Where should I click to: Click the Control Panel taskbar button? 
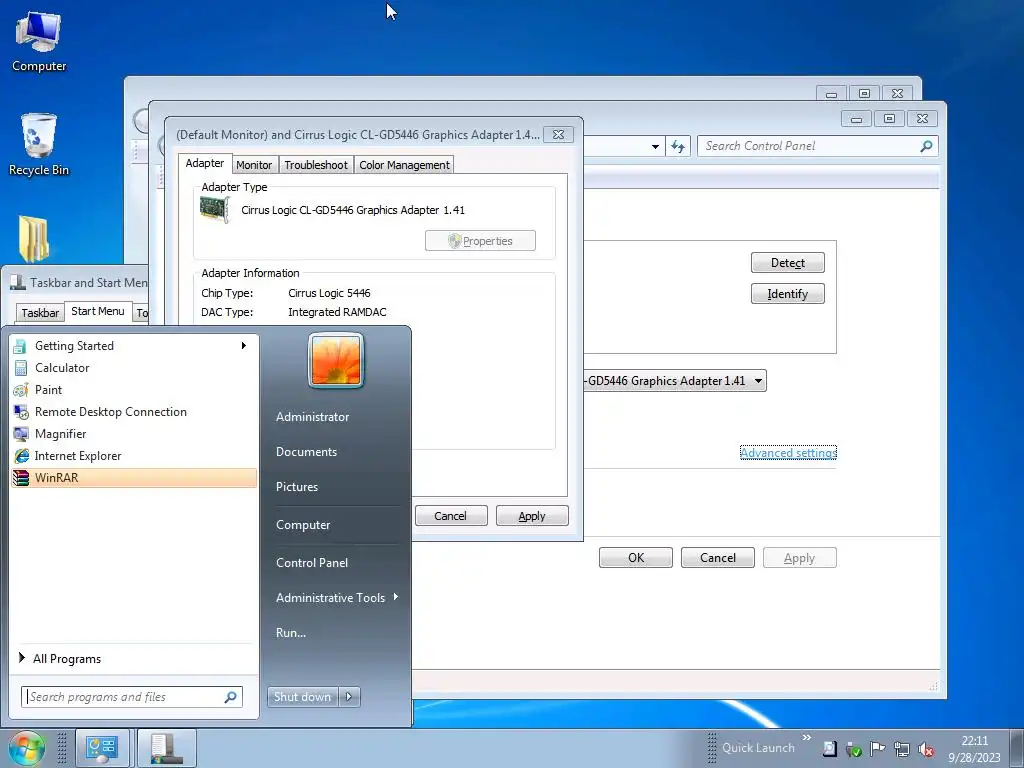[102, 748]
